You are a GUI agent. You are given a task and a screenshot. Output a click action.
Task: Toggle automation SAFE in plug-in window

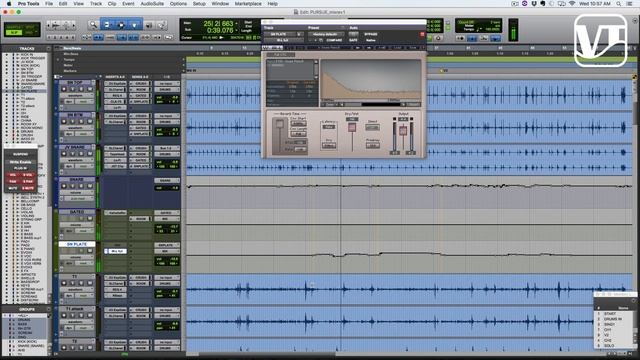[353, 40]
